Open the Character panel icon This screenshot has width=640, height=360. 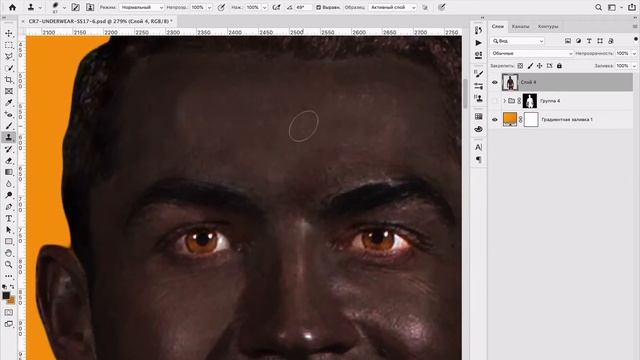point(478,147)
